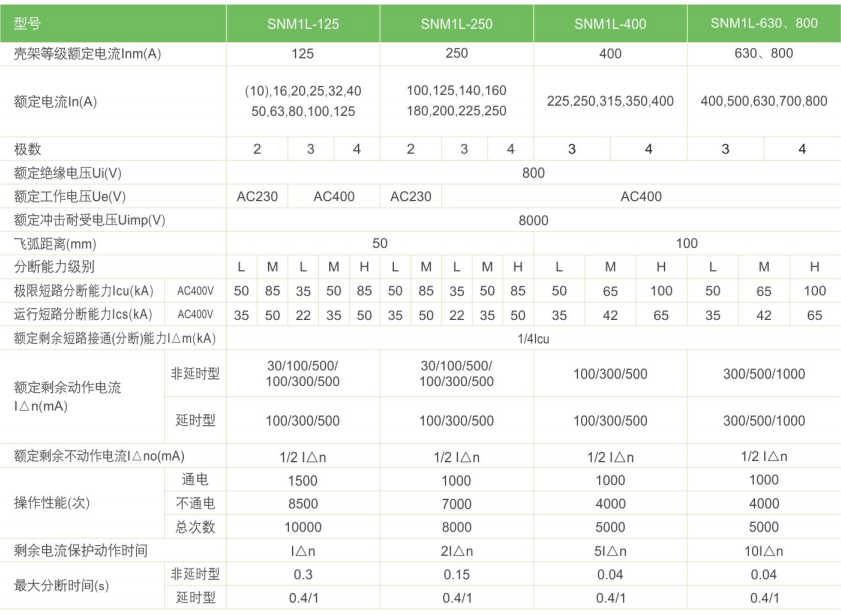Select the "50" arc distance value
The height and width of the screenshot is (615, 841).
pyautogui.click(x=380, y=243)
